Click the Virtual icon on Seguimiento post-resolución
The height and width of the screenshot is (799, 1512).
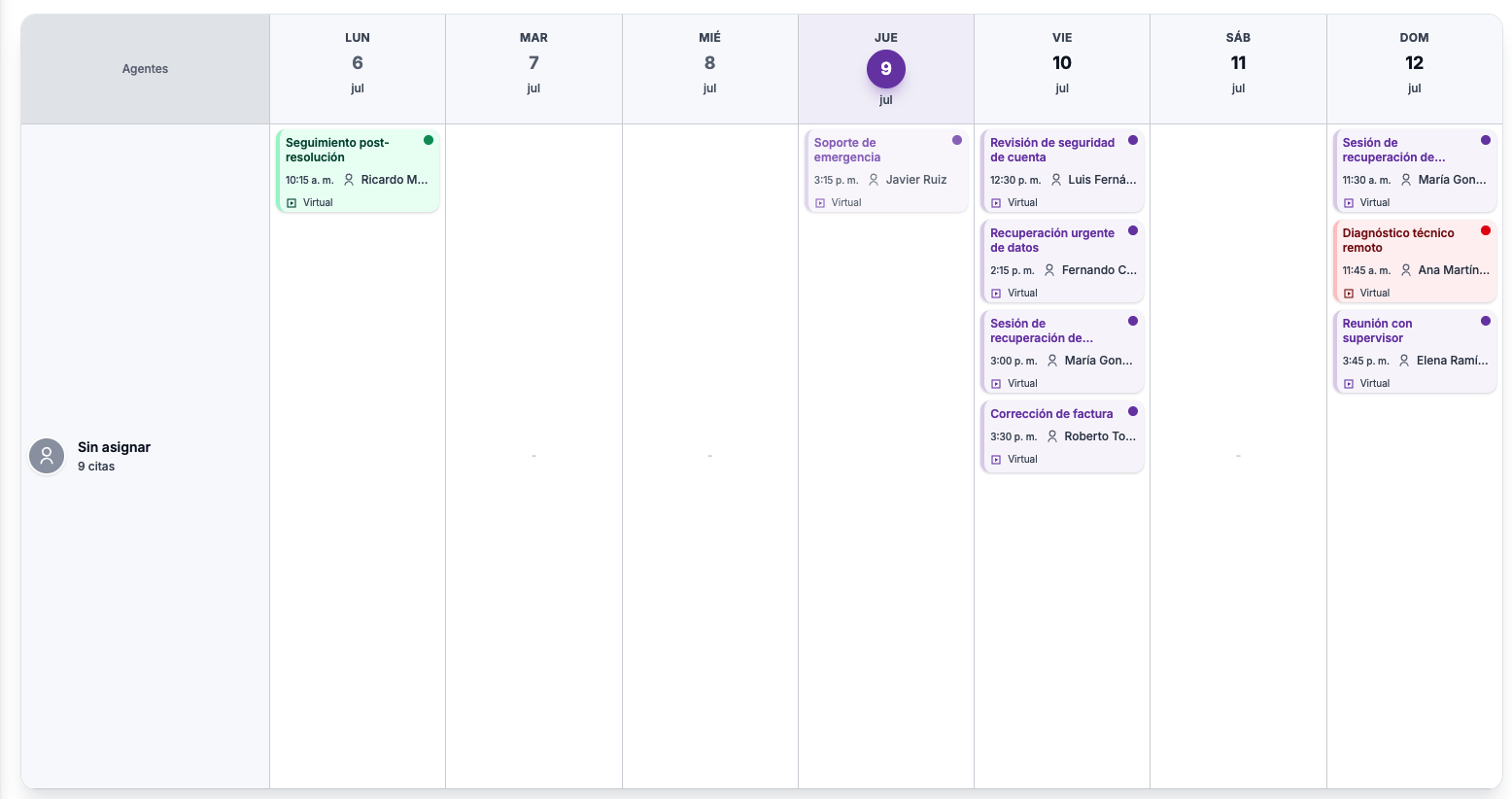click(x=292, y=203)
